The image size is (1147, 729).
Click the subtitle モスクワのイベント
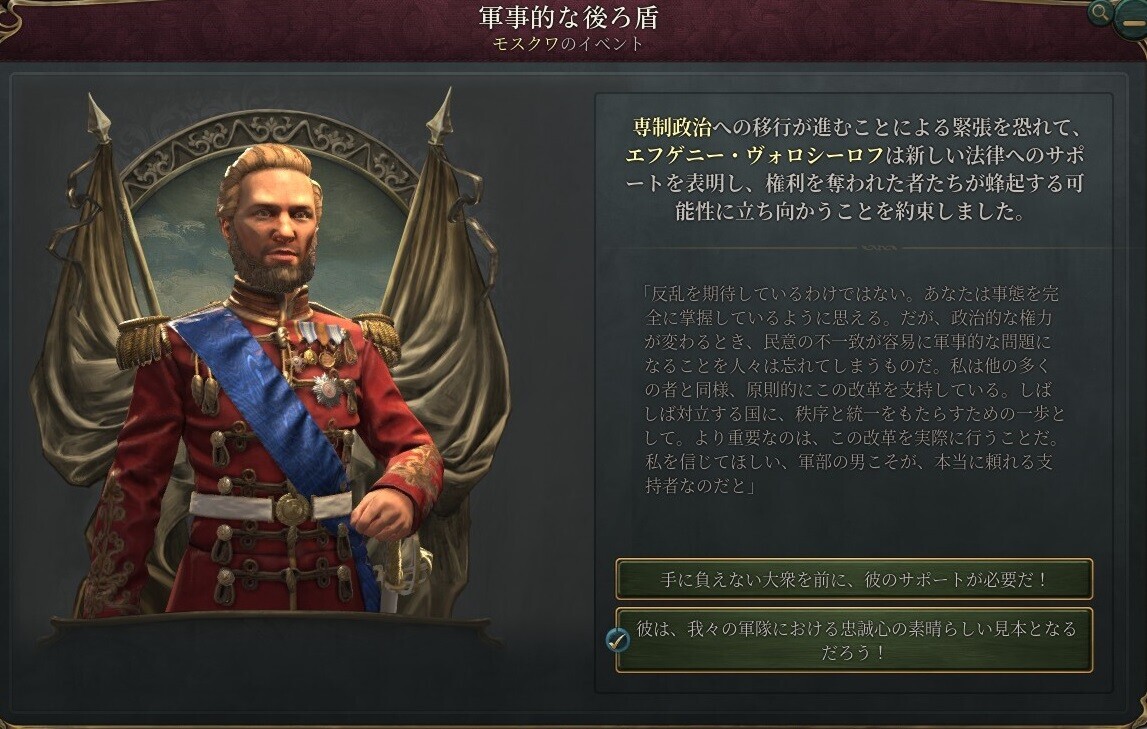click(568, 43)
